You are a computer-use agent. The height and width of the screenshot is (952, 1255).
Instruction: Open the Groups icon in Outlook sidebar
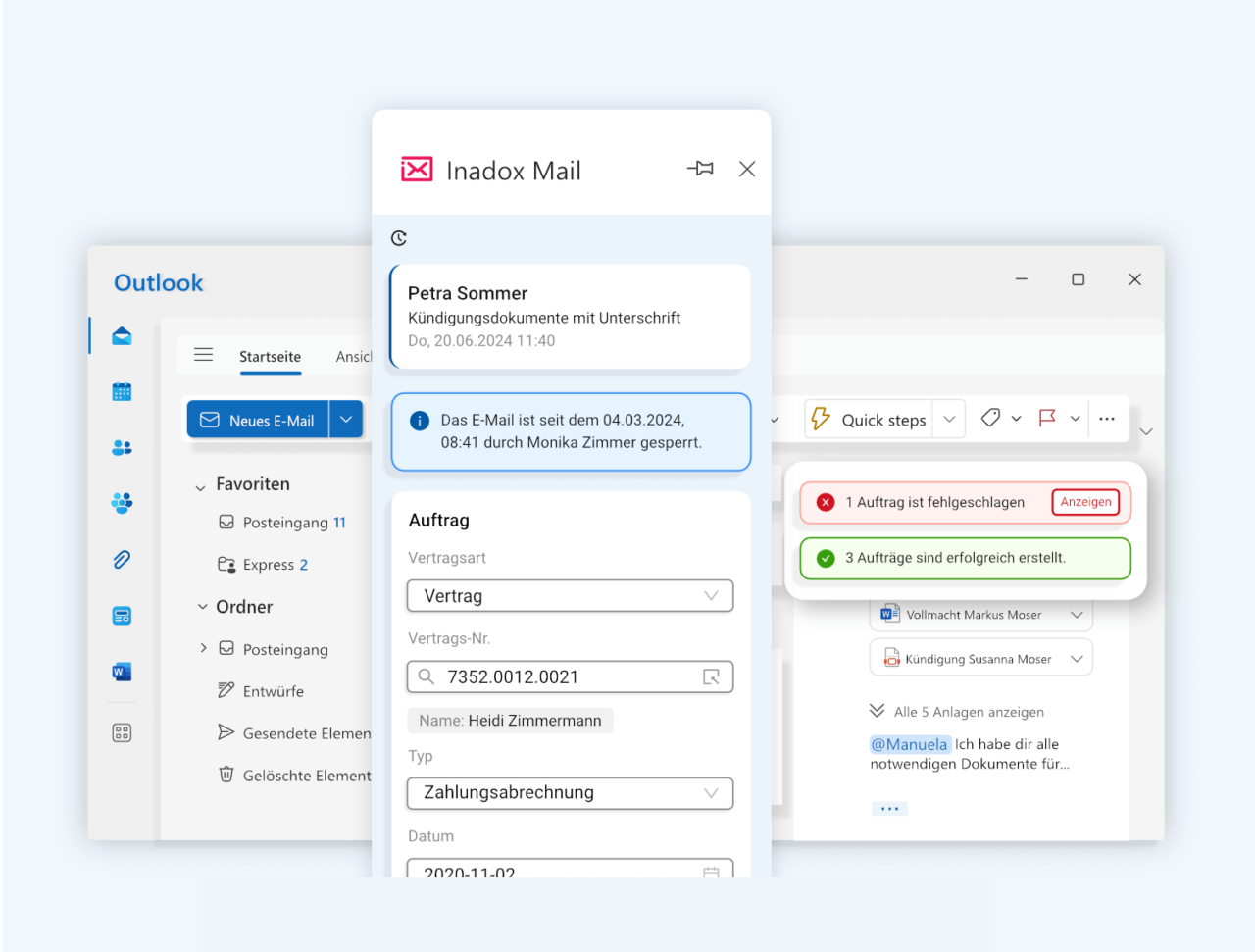(122, 504)
